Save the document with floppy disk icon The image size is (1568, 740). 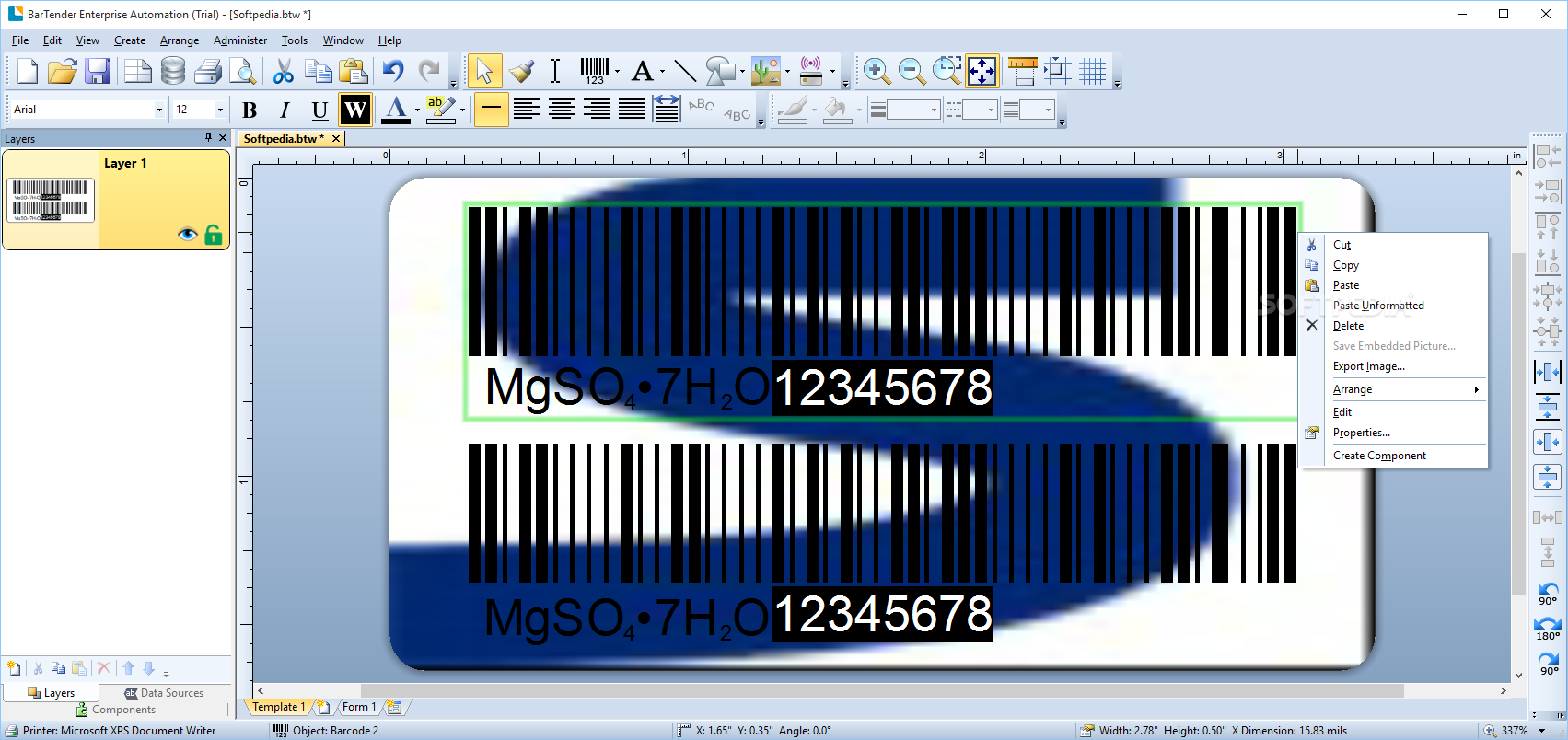(98, 71)
